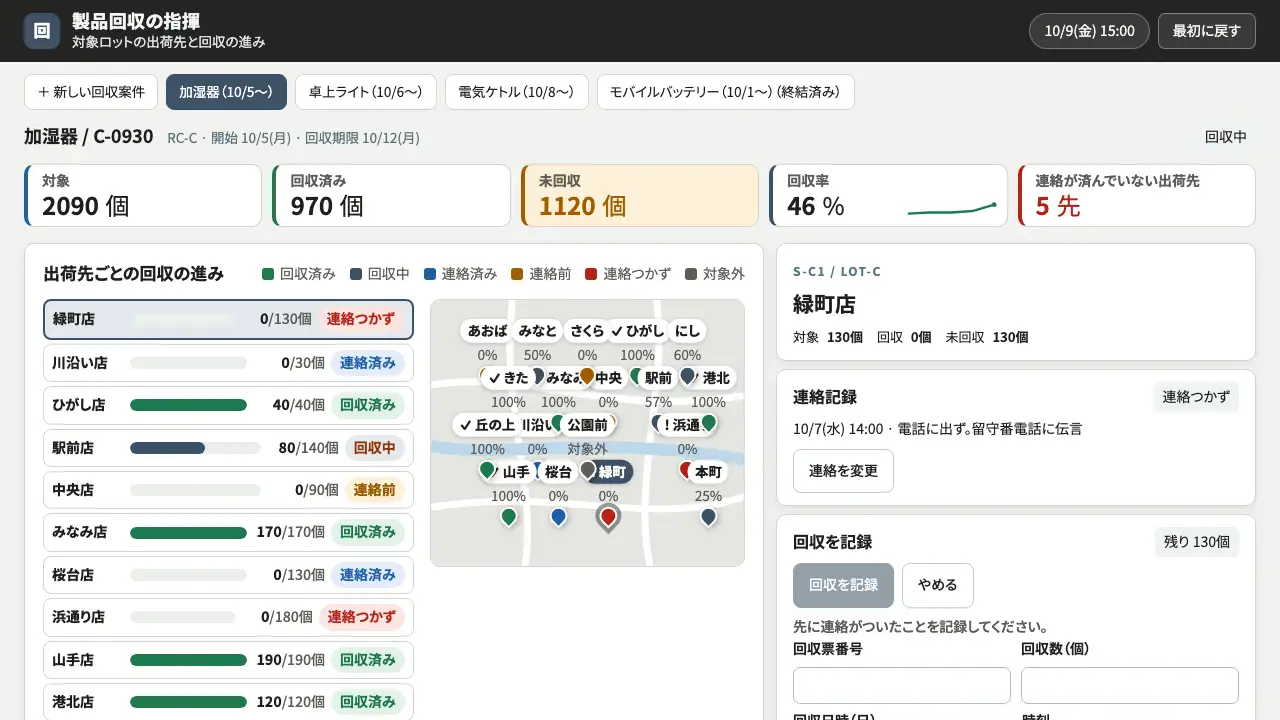The width and height of the screenshot is (1280, 720).
Task: Open the 連絡が済んでいない出荷先 card
Action: click(1137, 196)
